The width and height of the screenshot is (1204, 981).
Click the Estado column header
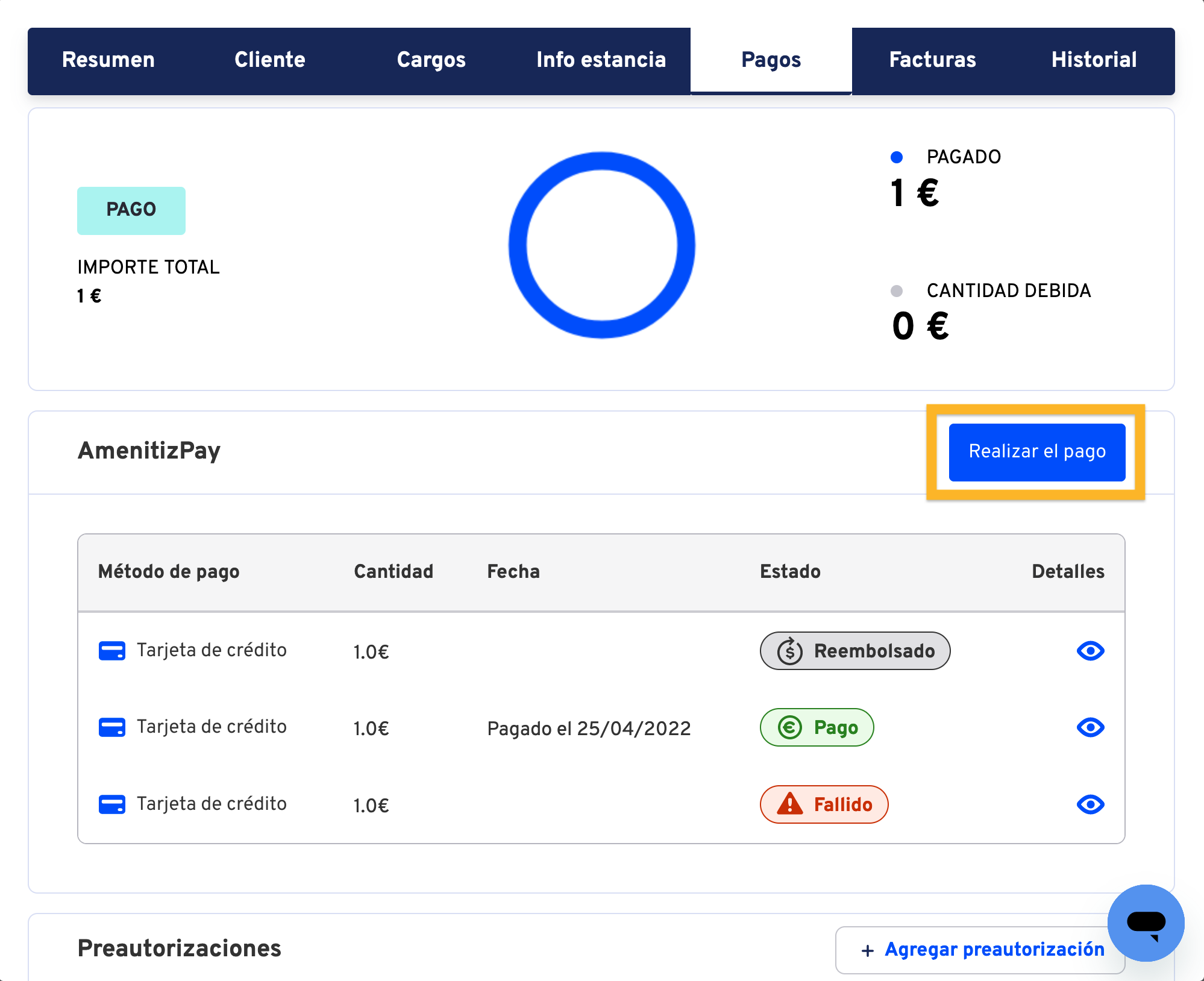point(790,571)
